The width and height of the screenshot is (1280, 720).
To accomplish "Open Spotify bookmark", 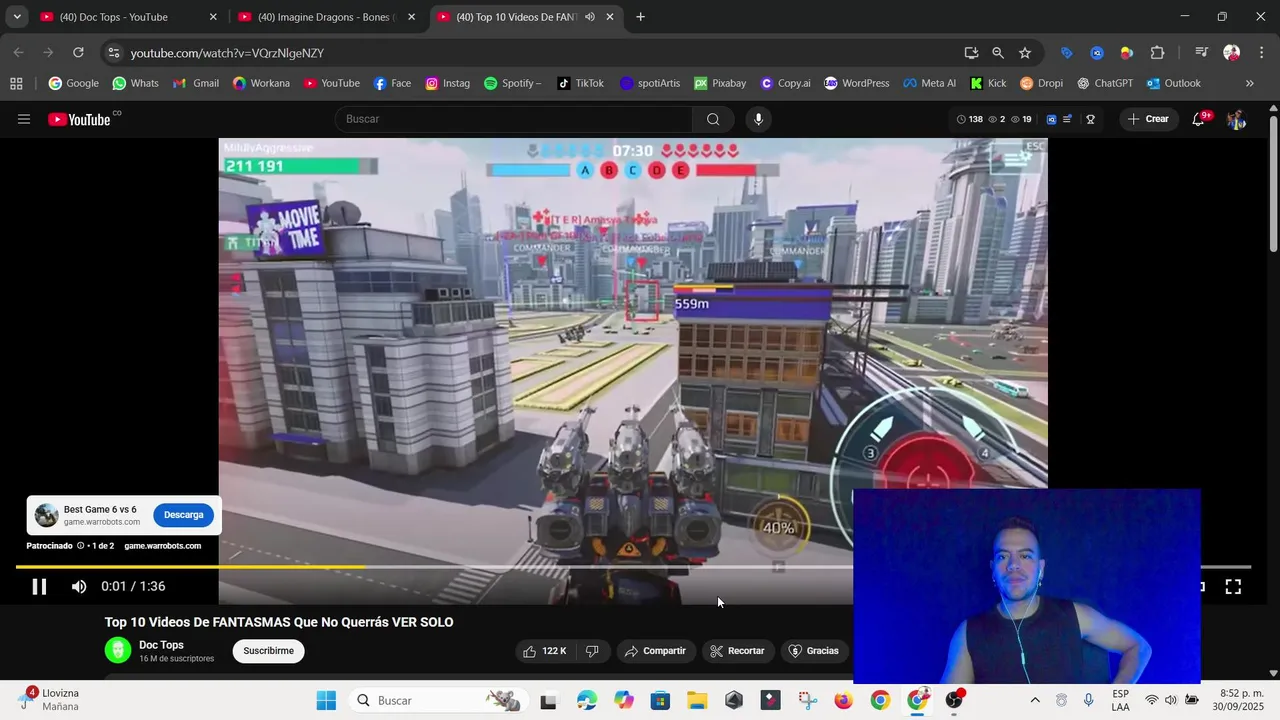I will tap(513, 84).
